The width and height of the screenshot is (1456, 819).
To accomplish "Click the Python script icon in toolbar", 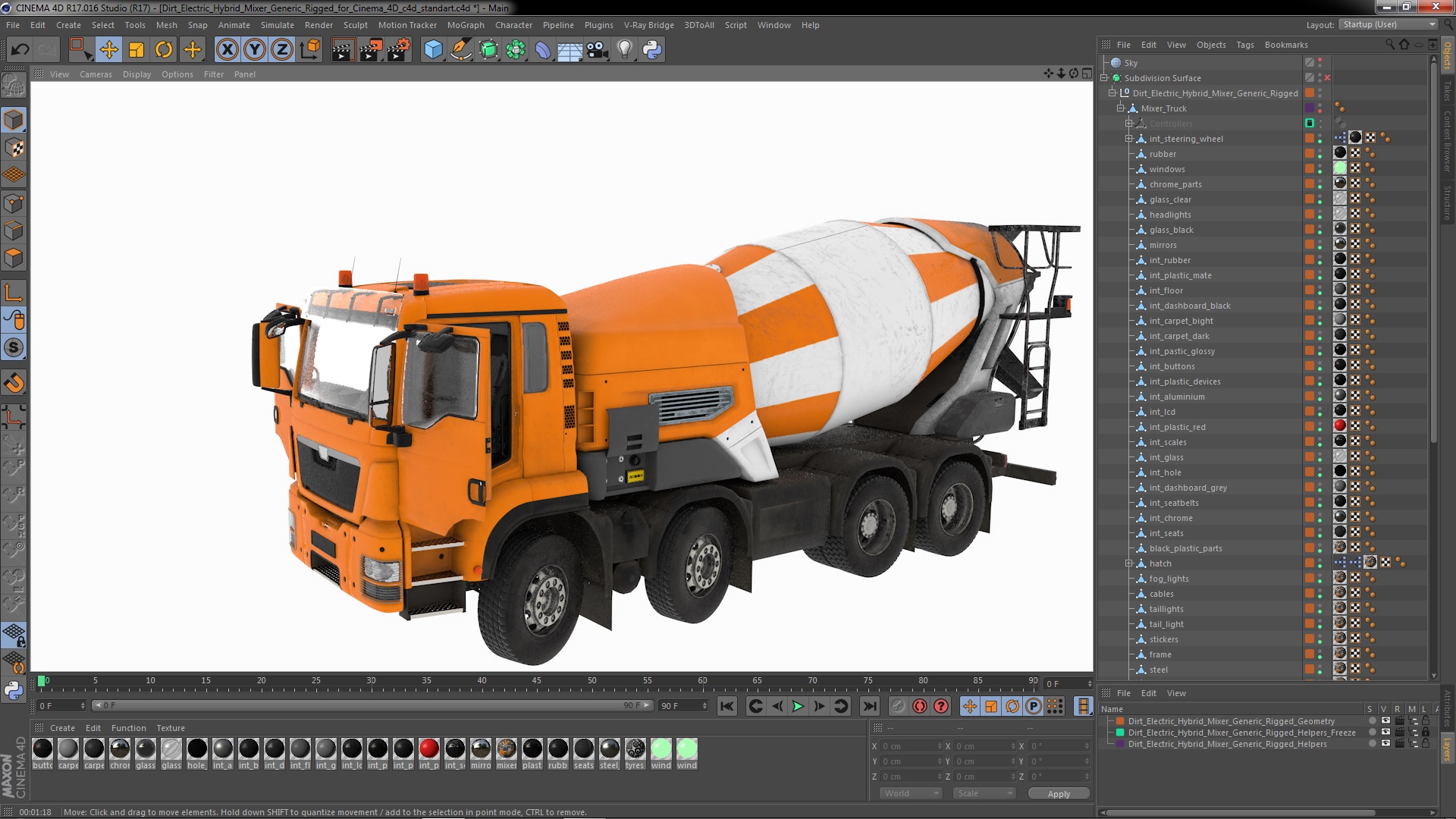I will 652,50.
